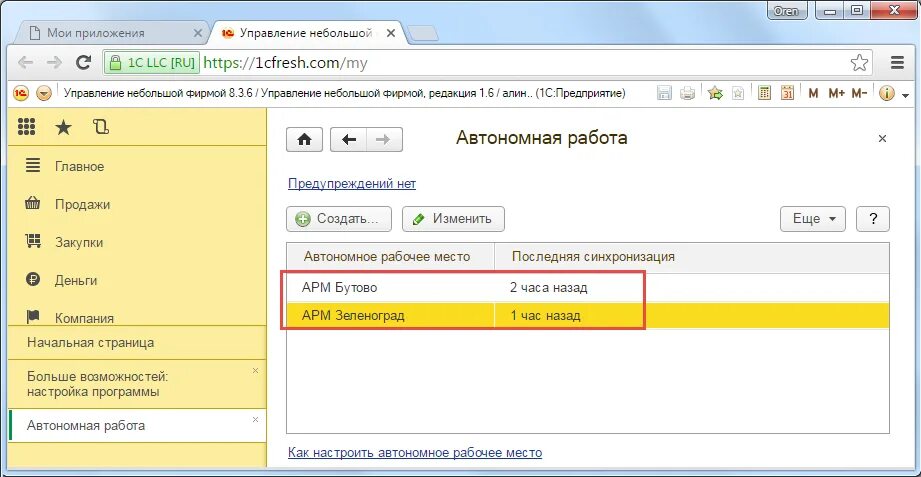Open the Chrome hamburger menu
Viewport: 921px width, 477px height.
(897, 62)
